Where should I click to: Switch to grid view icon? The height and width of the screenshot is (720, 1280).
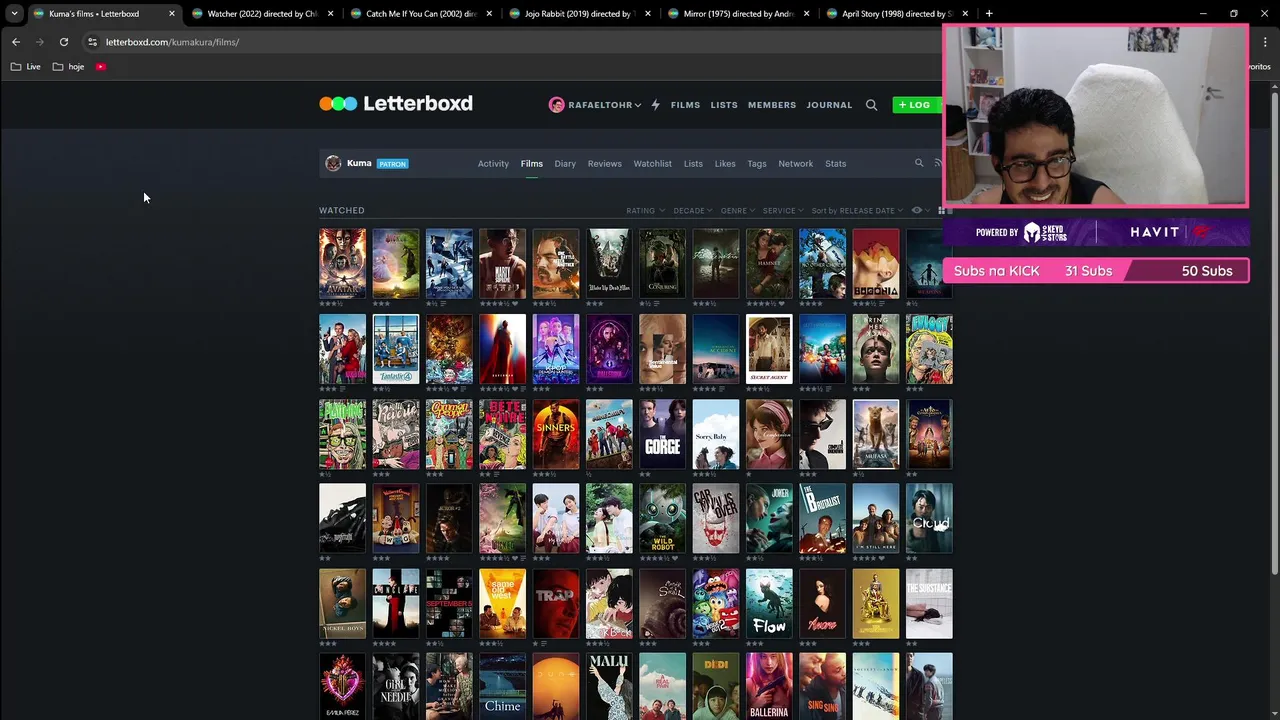point(941,211)
